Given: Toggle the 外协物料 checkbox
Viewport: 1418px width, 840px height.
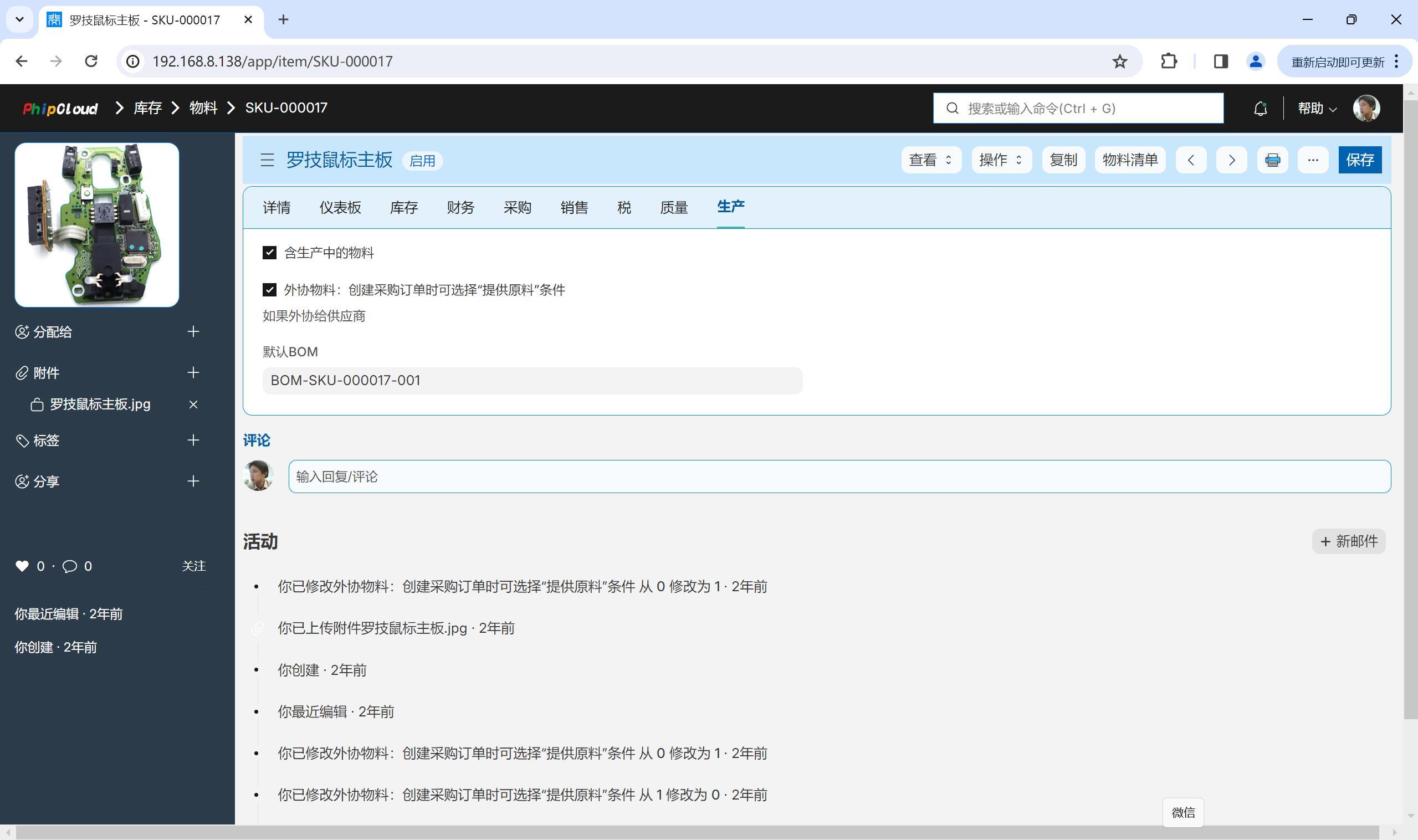Looking at the screenshot, I should pos(269,290).
